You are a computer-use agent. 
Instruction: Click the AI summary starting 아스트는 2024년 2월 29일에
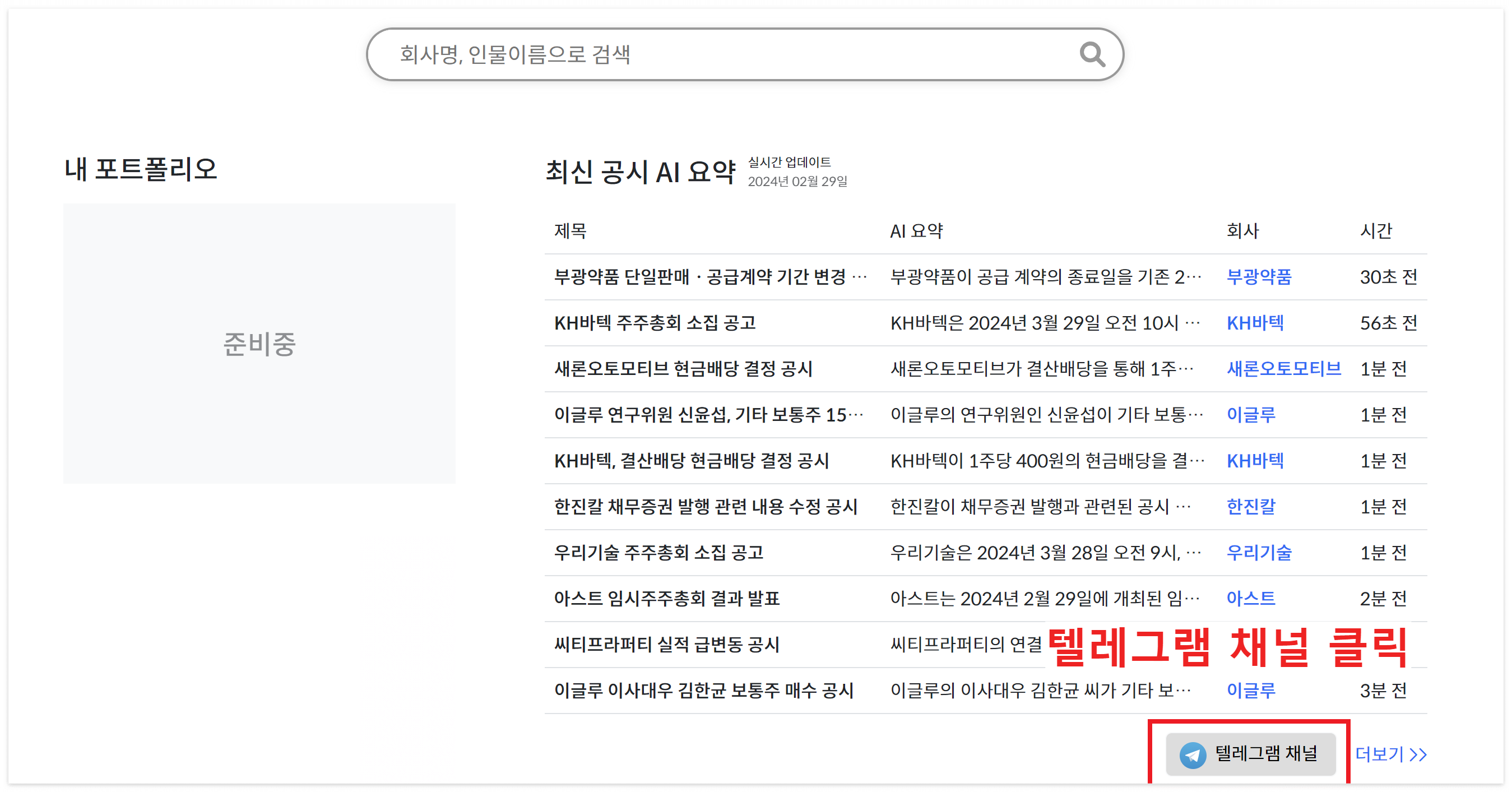(x=1045, y=598)
